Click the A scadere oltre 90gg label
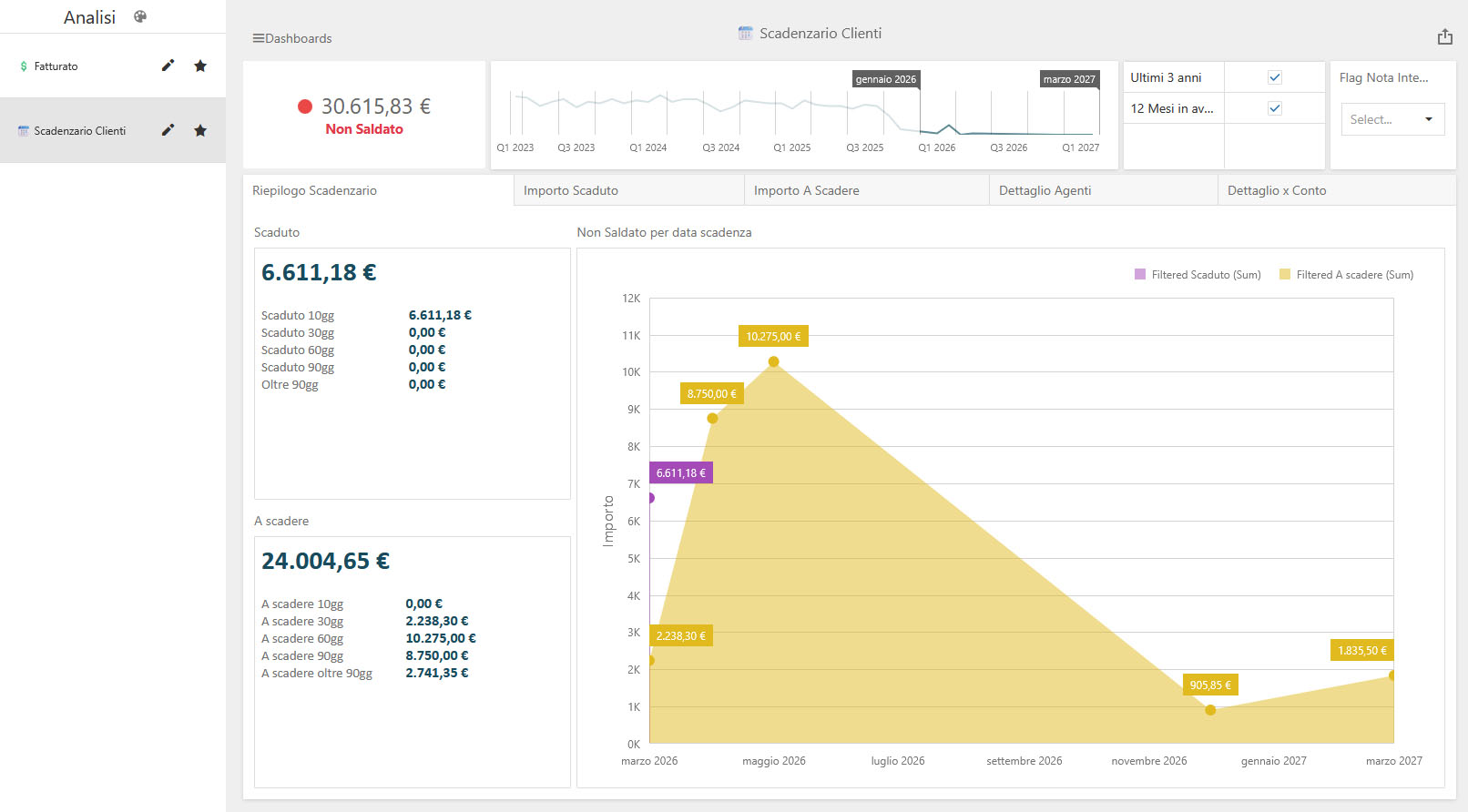This screenshot has height=812, width=1468. 317,674
